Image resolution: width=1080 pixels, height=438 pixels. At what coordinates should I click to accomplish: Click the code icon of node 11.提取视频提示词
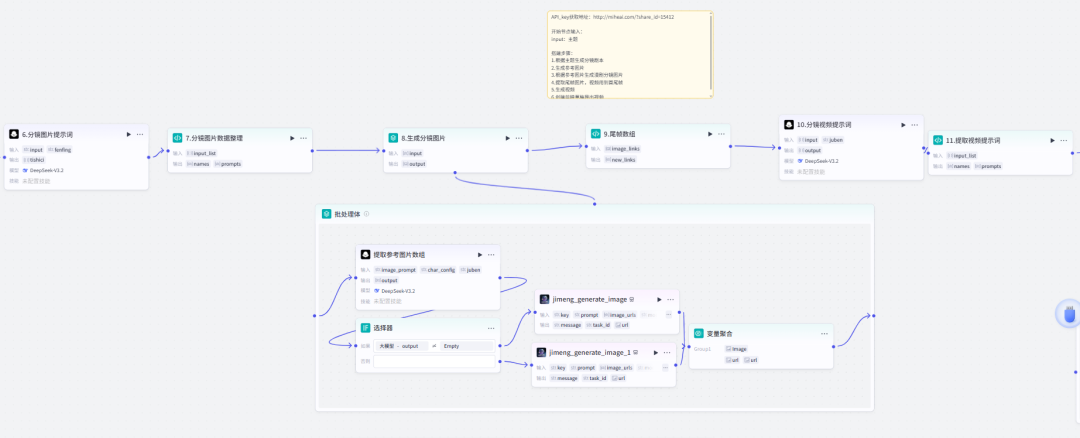pos(937,140)
